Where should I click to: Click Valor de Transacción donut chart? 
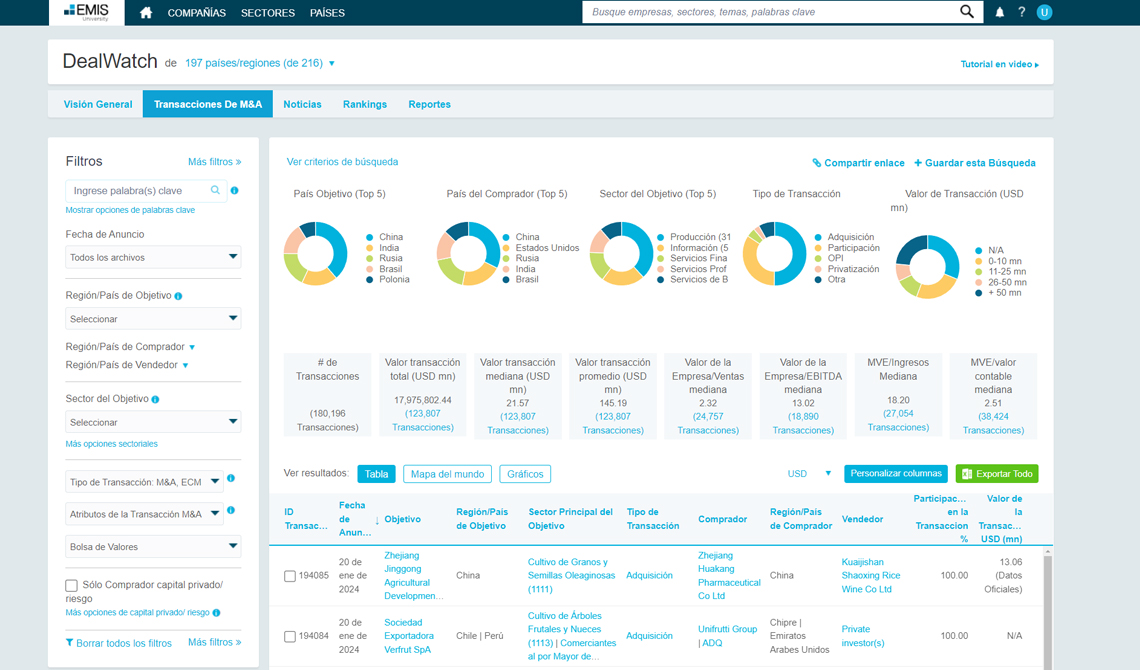(928, 267)
